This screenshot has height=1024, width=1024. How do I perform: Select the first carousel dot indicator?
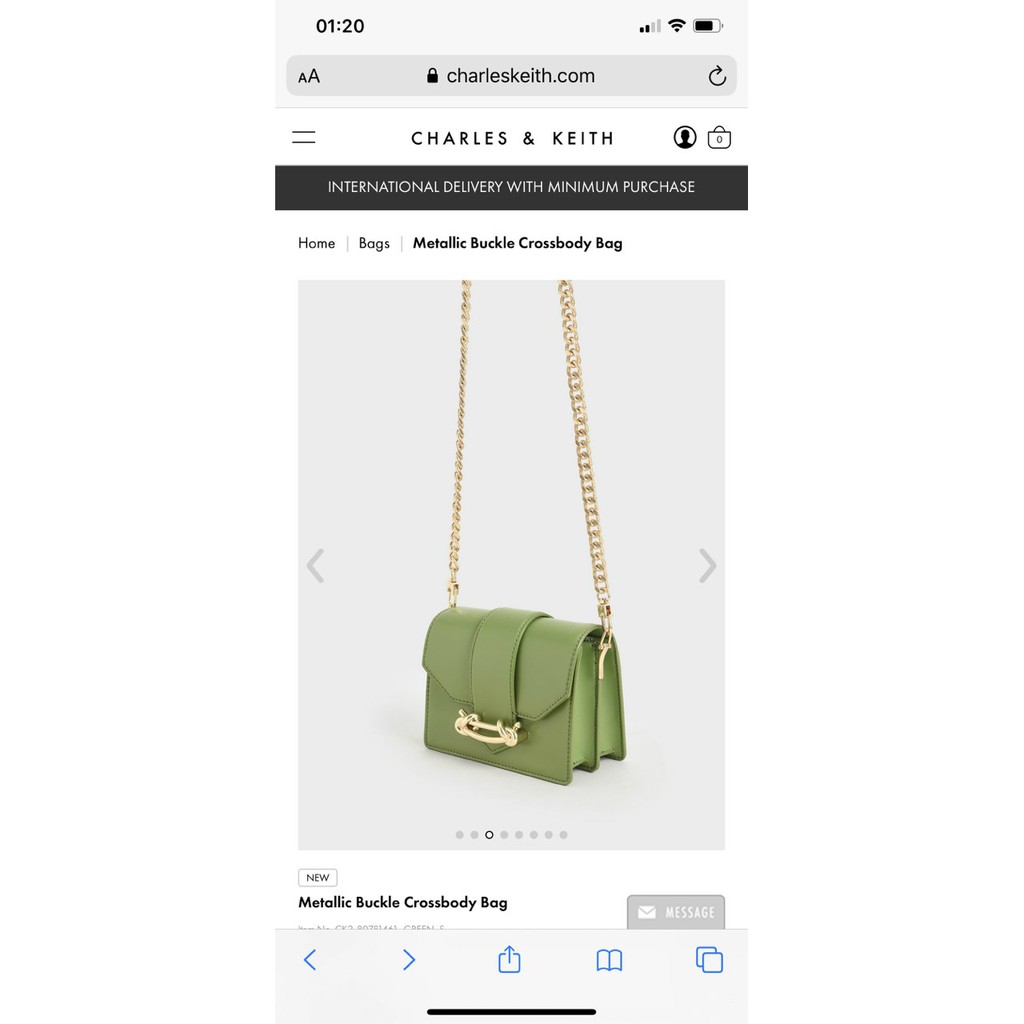coord(460,835)
